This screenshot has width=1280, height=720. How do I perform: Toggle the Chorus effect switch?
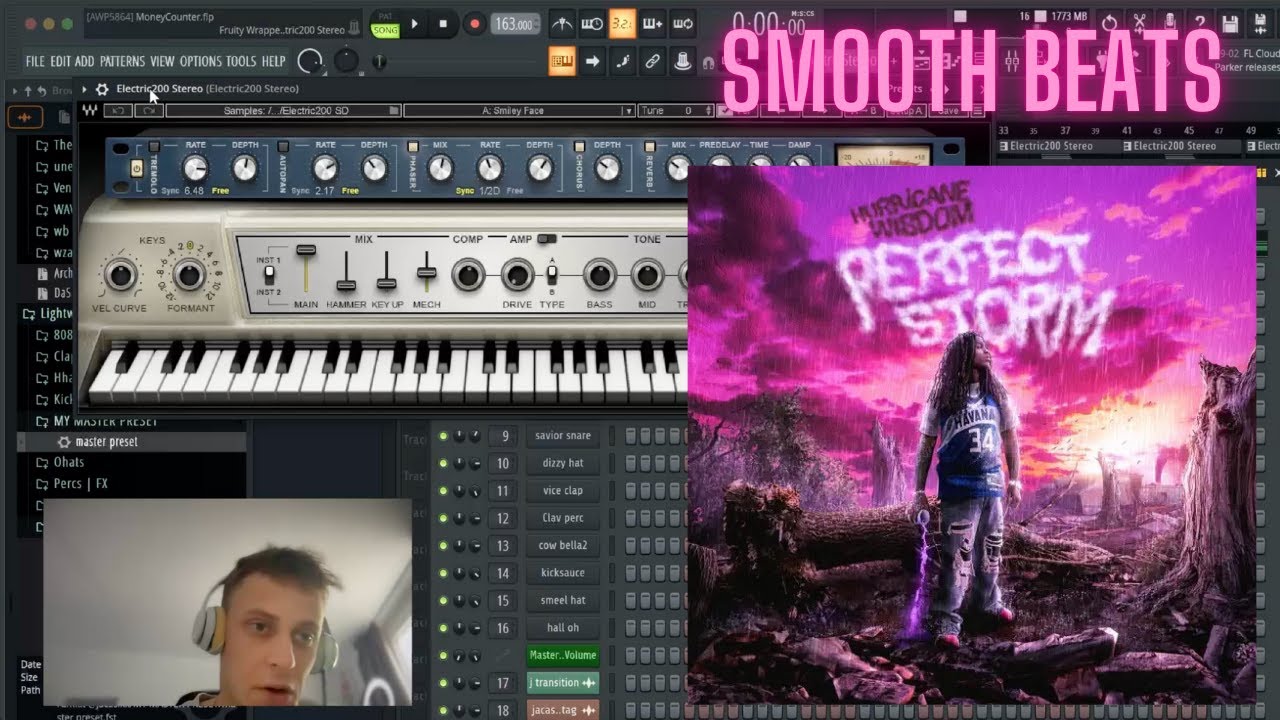[x=579, y=147]
